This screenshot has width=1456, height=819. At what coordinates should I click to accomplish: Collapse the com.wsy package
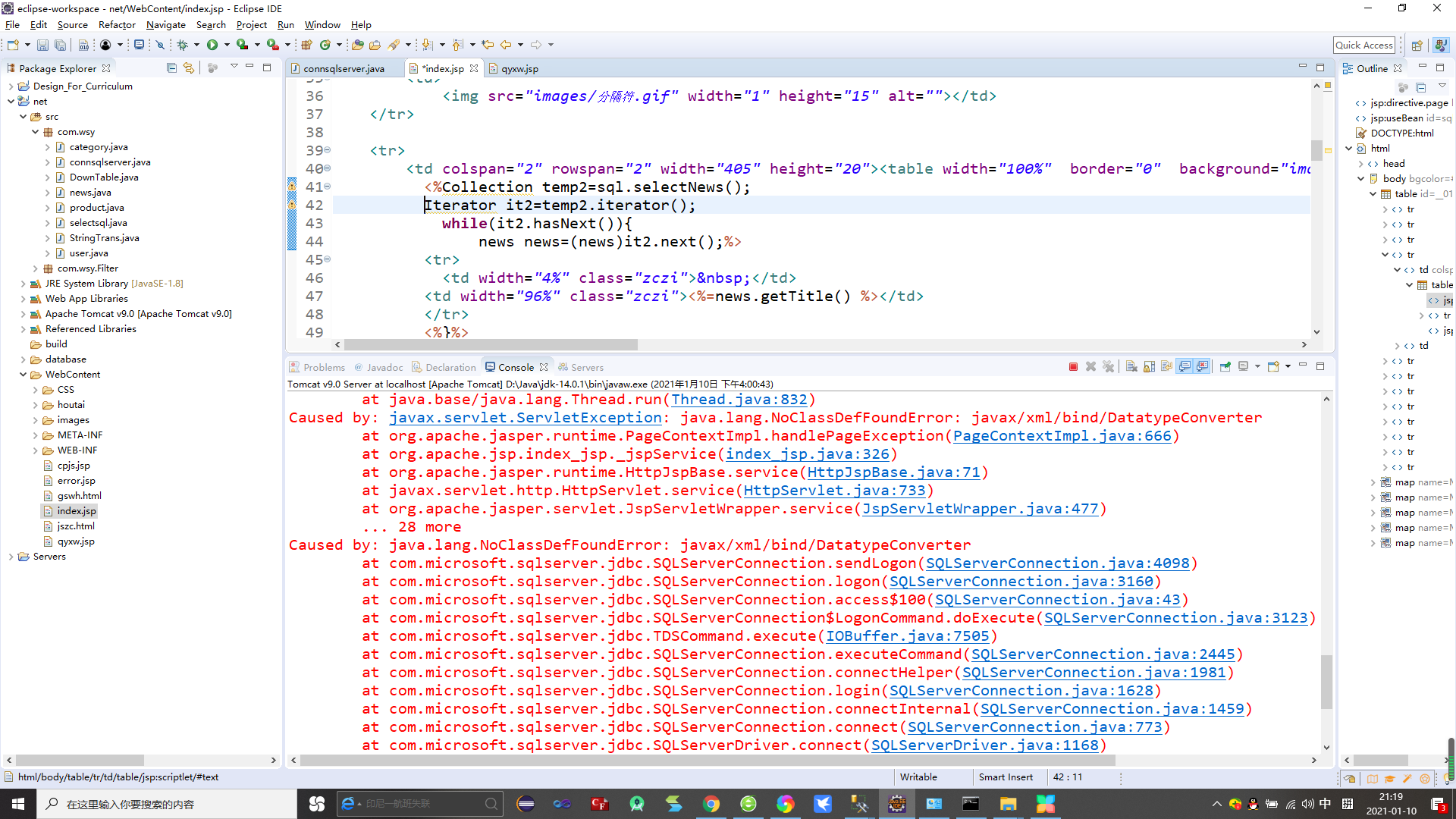coord(35,132)
